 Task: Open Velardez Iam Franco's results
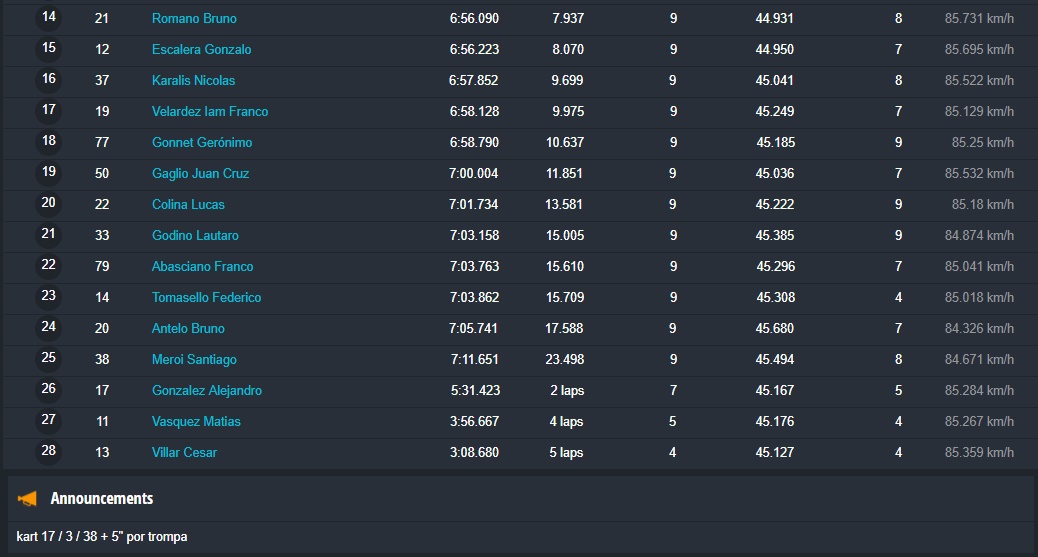point(210,111)
